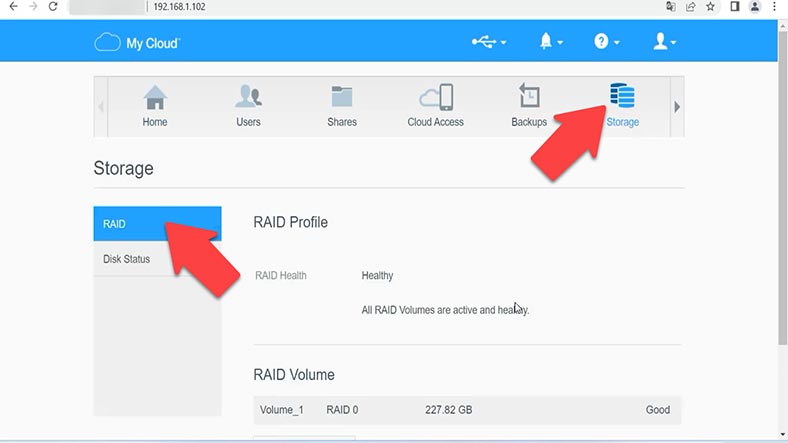Click the My Cloud logo
788x443 pixels.
pos(137,43)
